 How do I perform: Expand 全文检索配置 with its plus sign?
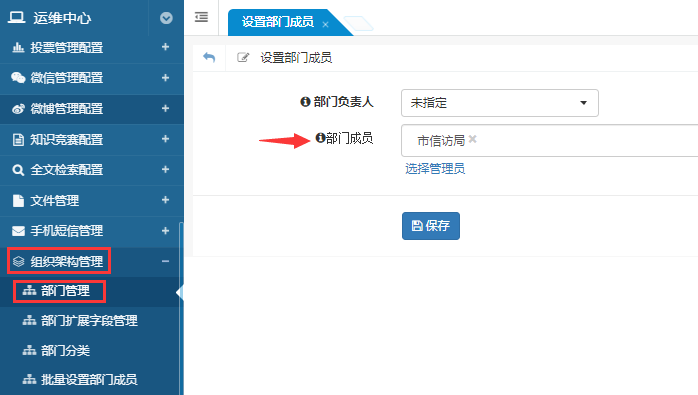click(165, 169)
